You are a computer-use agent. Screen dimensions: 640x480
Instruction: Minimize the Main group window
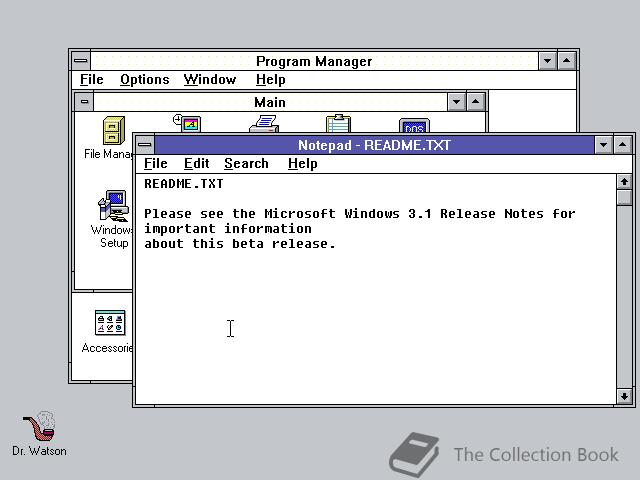pos(456,102)
